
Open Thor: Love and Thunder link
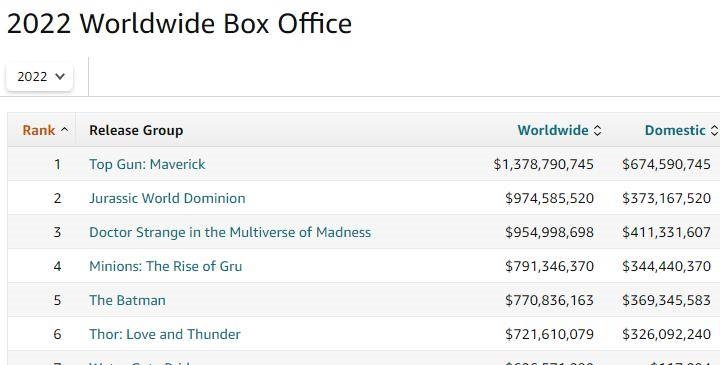164,334
